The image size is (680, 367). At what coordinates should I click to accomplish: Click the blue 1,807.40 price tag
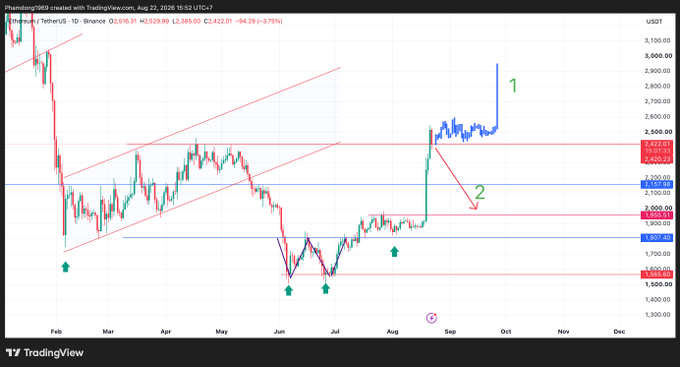(657, 238)
